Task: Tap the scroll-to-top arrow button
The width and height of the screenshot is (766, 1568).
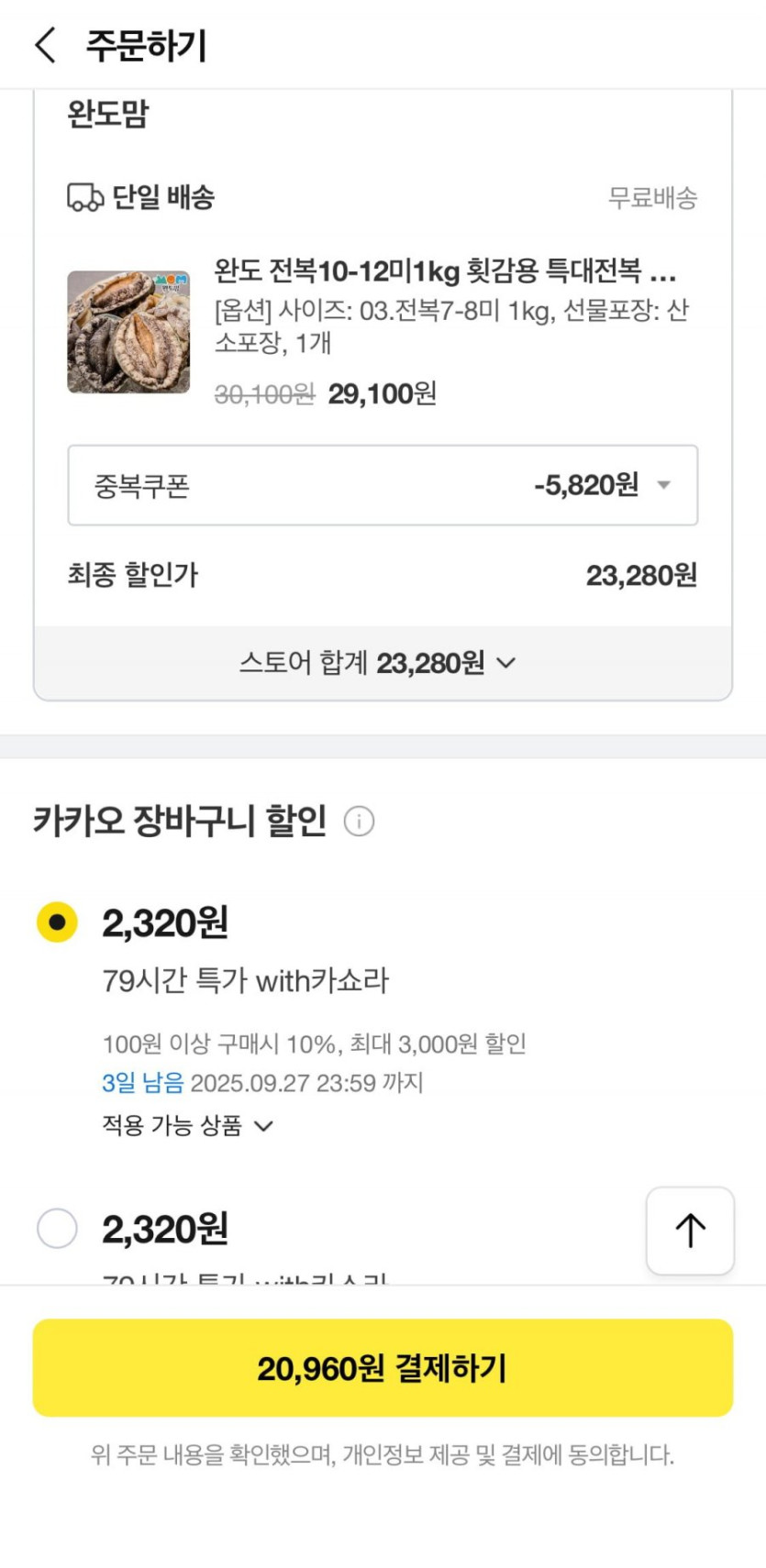Action: tap(690, 1231)
